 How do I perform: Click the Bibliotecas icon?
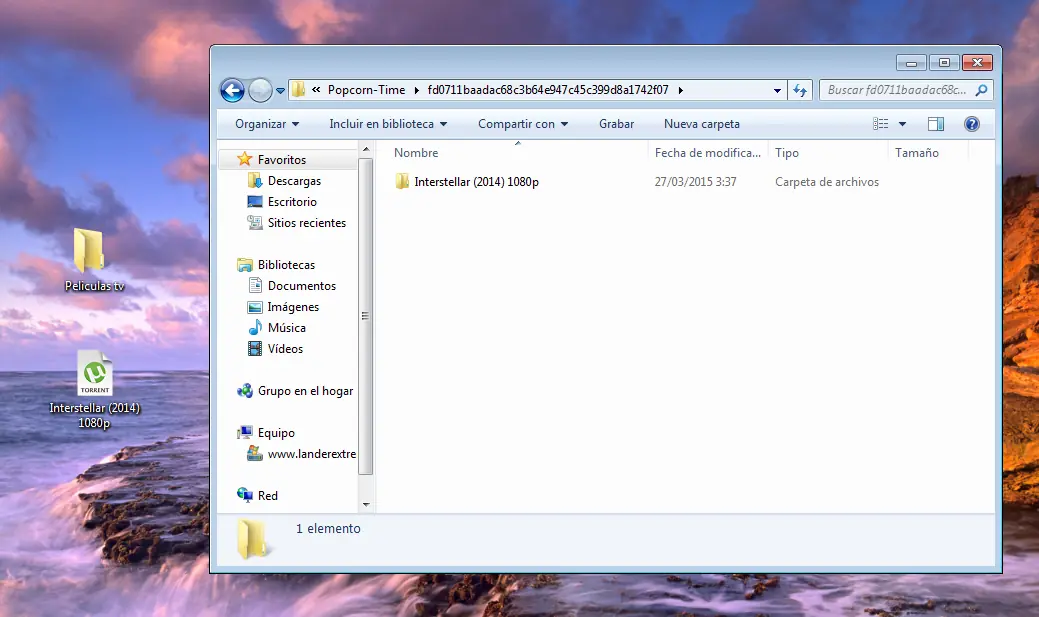point(245,264)
